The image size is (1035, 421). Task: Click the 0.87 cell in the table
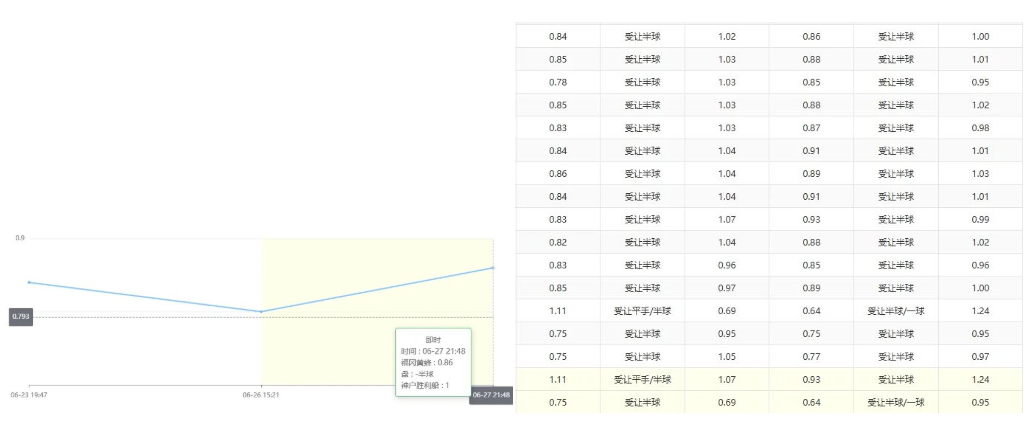tap(811, 128)
